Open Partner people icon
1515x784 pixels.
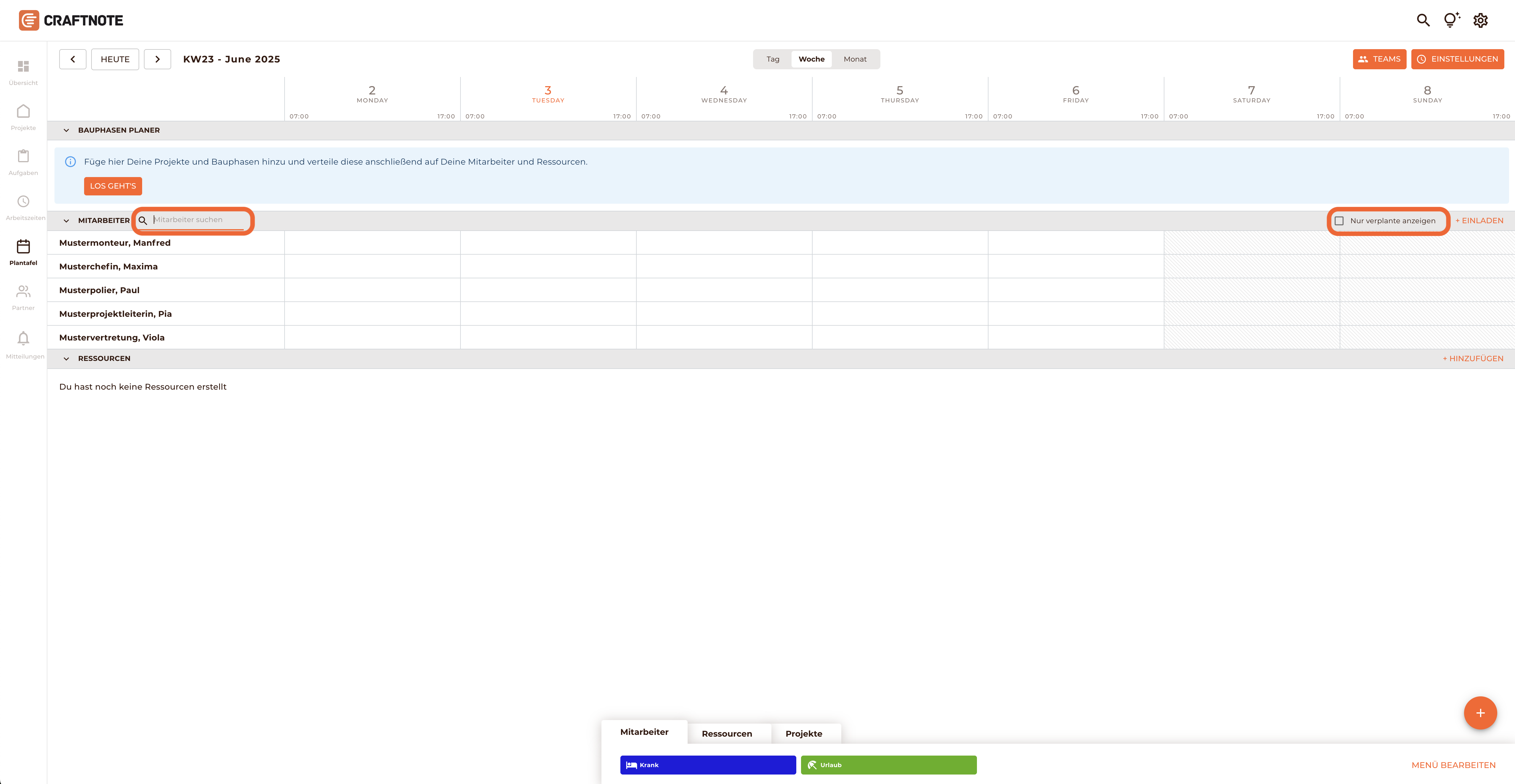pyautogui.click(x=23, y=292)
